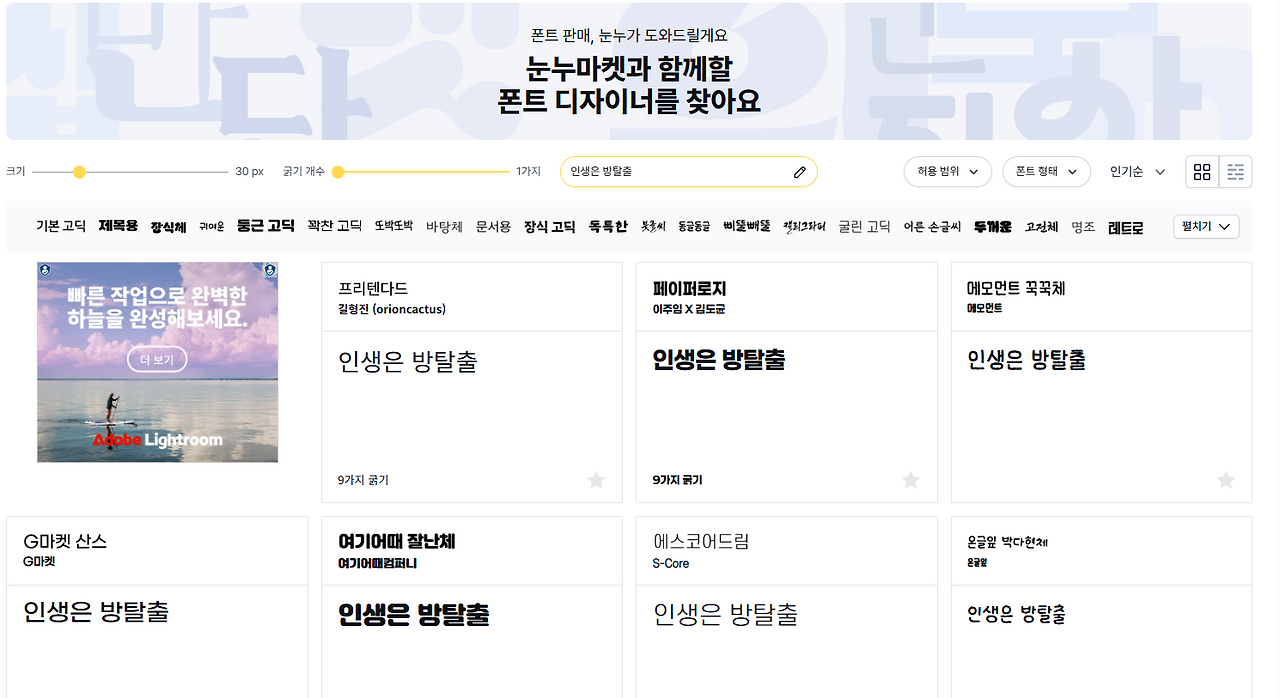Switch to list view layout icon
The width and height of the screenshot is (1280, 698).
1235,171
